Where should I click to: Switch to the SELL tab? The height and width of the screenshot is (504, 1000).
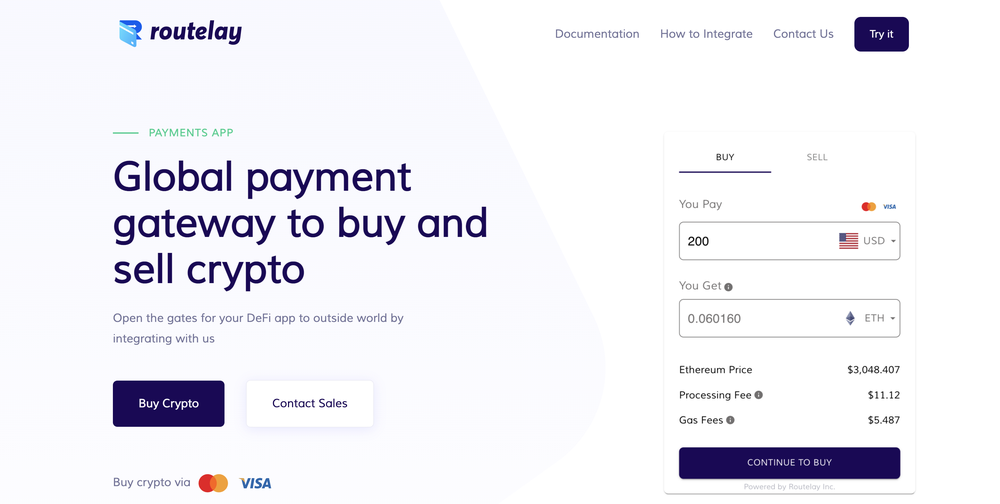click(817, 157)
